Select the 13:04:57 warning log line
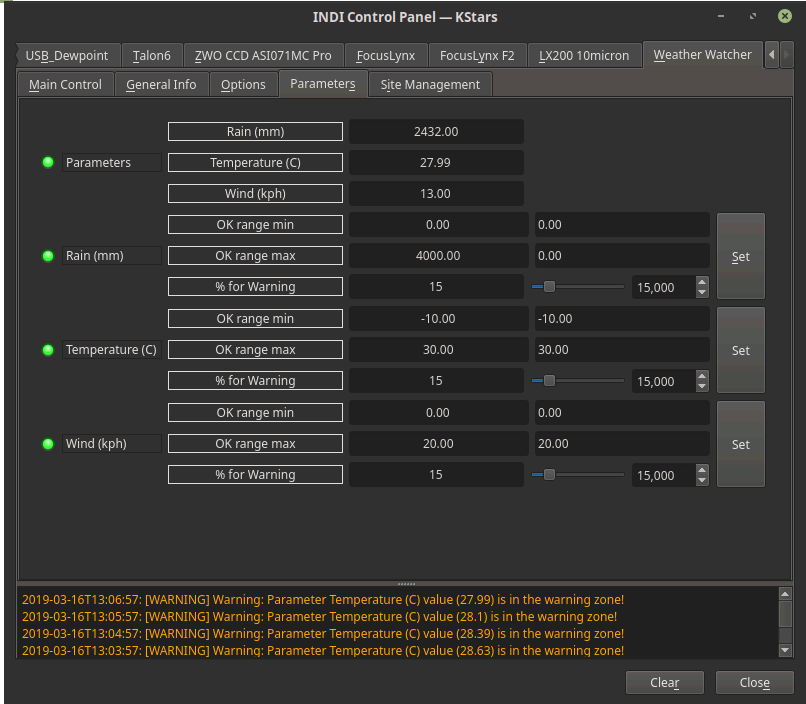806x704 pixels. 323,634
